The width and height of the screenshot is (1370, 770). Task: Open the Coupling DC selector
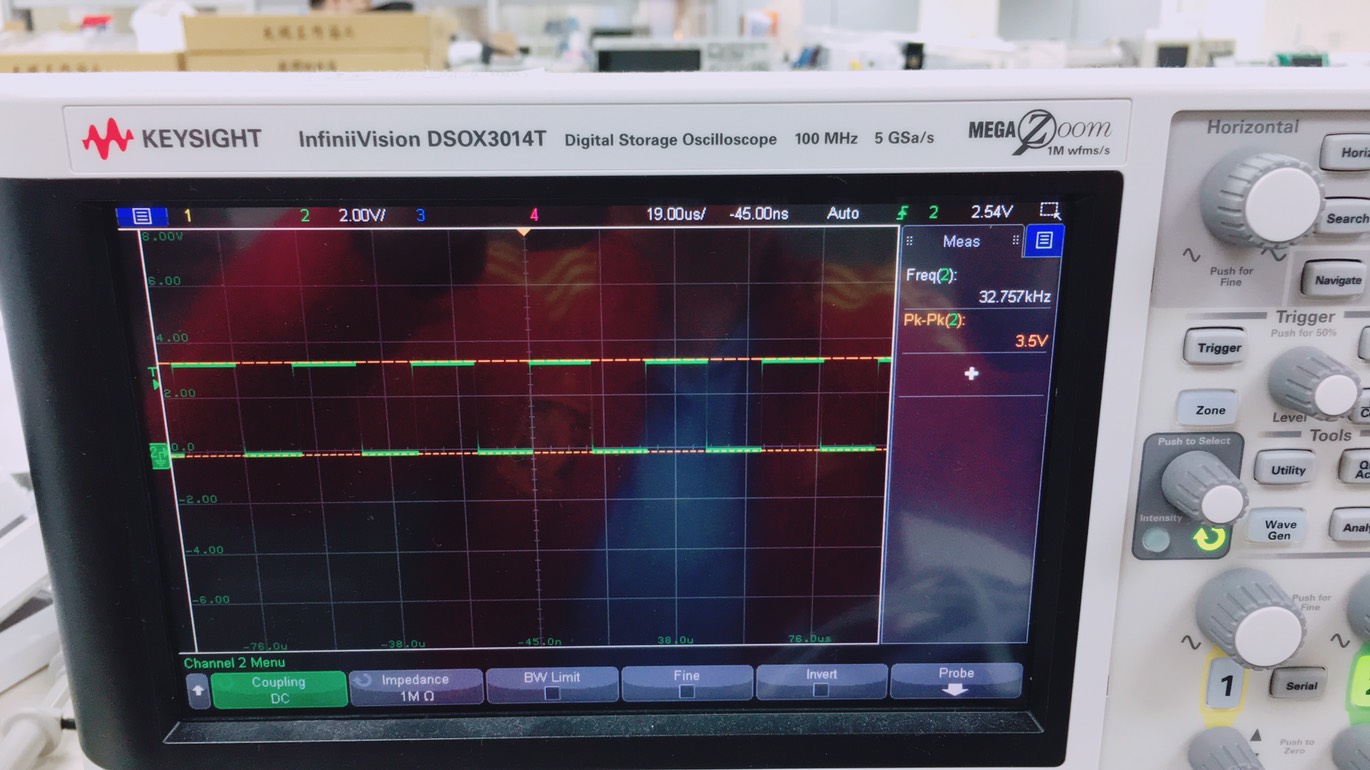point(279,685)
